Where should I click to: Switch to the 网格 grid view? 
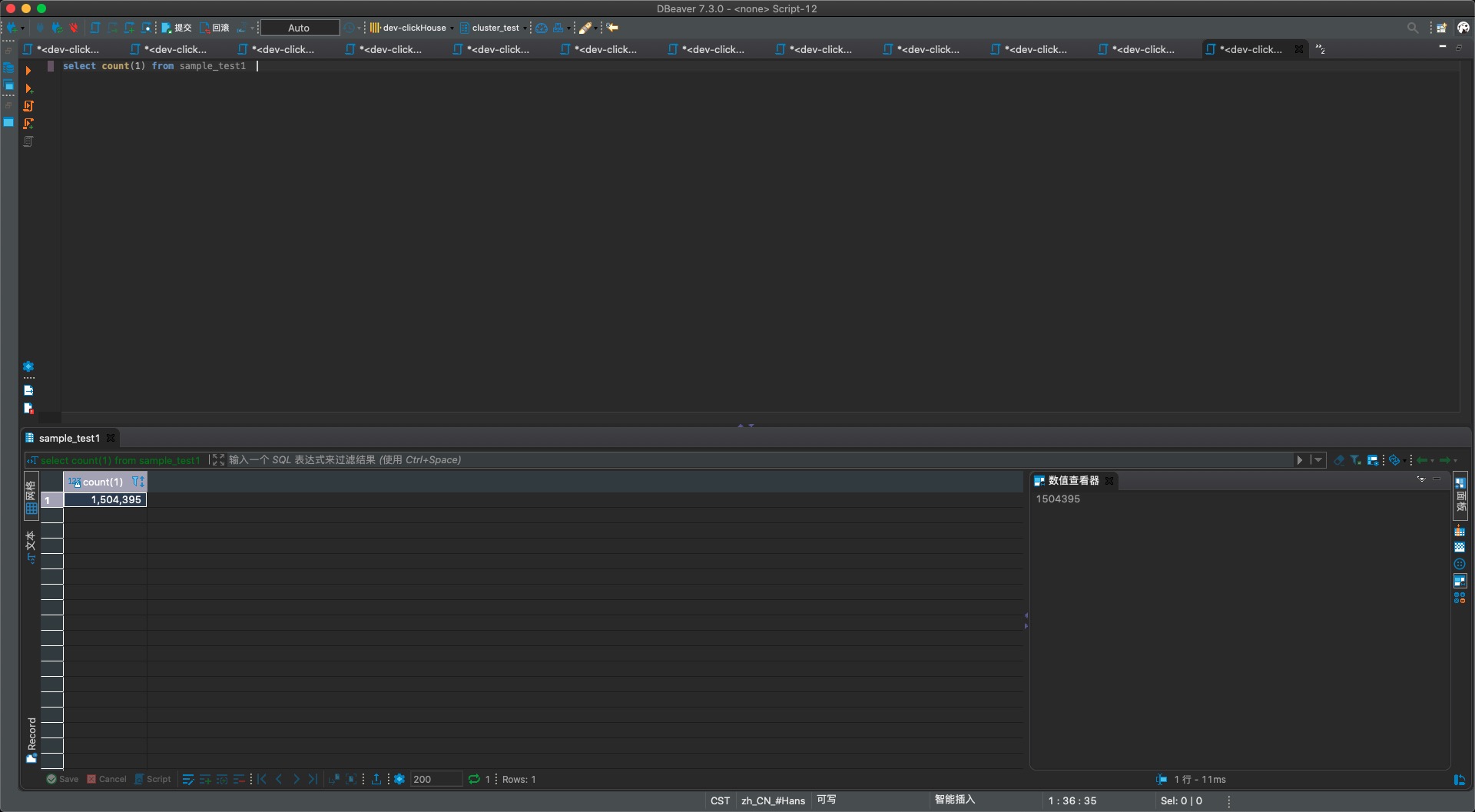coord(31,497)
